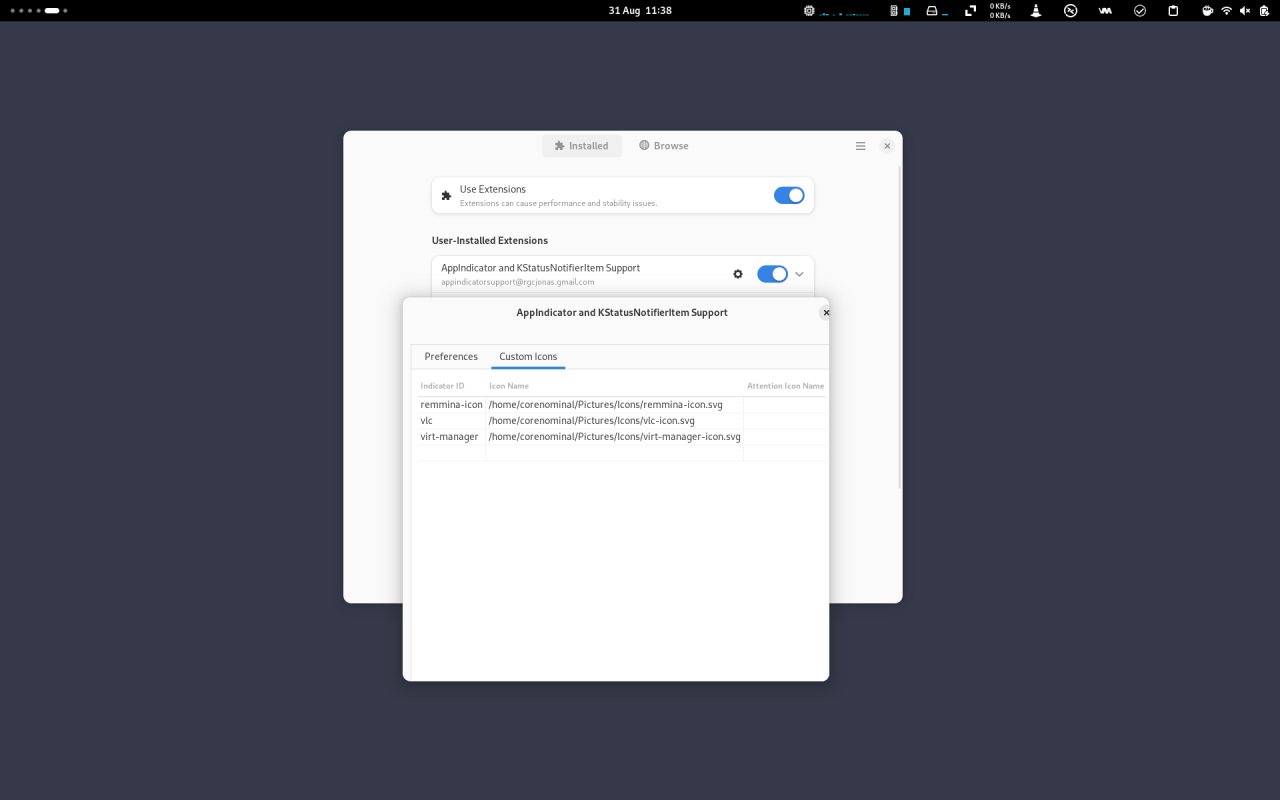Open the hamburger menu in the Extensions window
The height and width of the screenshot is (800, 1280).
(x=860, y=145)
